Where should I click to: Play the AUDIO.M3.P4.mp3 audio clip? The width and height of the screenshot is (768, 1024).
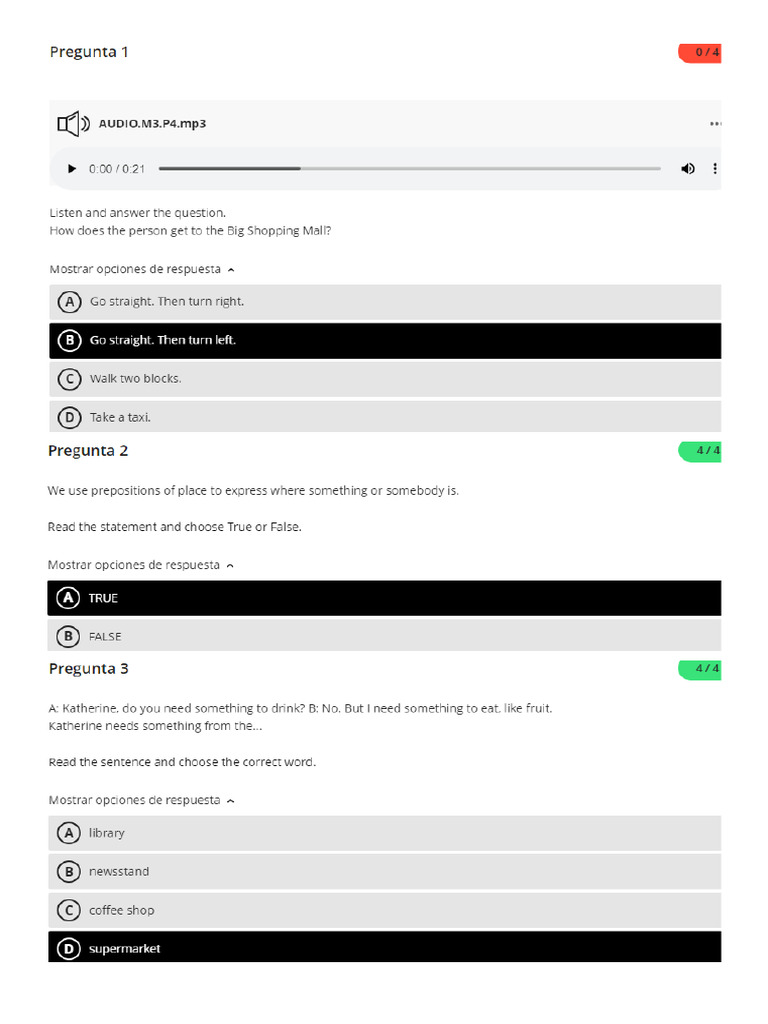(71, 169)
